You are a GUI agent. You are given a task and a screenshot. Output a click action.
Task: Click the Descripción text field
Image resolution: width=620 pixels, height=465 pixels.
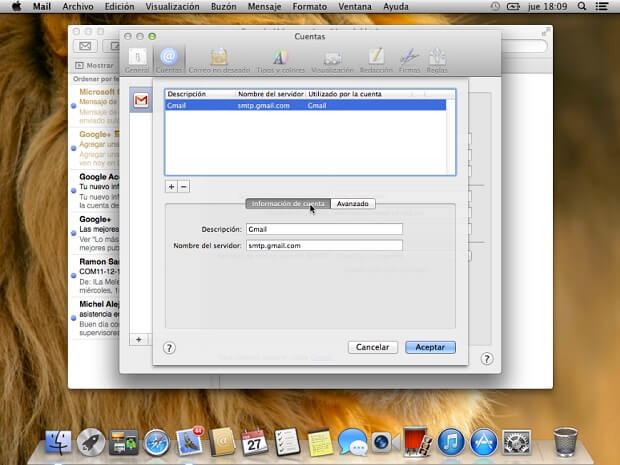coord(324,229)
